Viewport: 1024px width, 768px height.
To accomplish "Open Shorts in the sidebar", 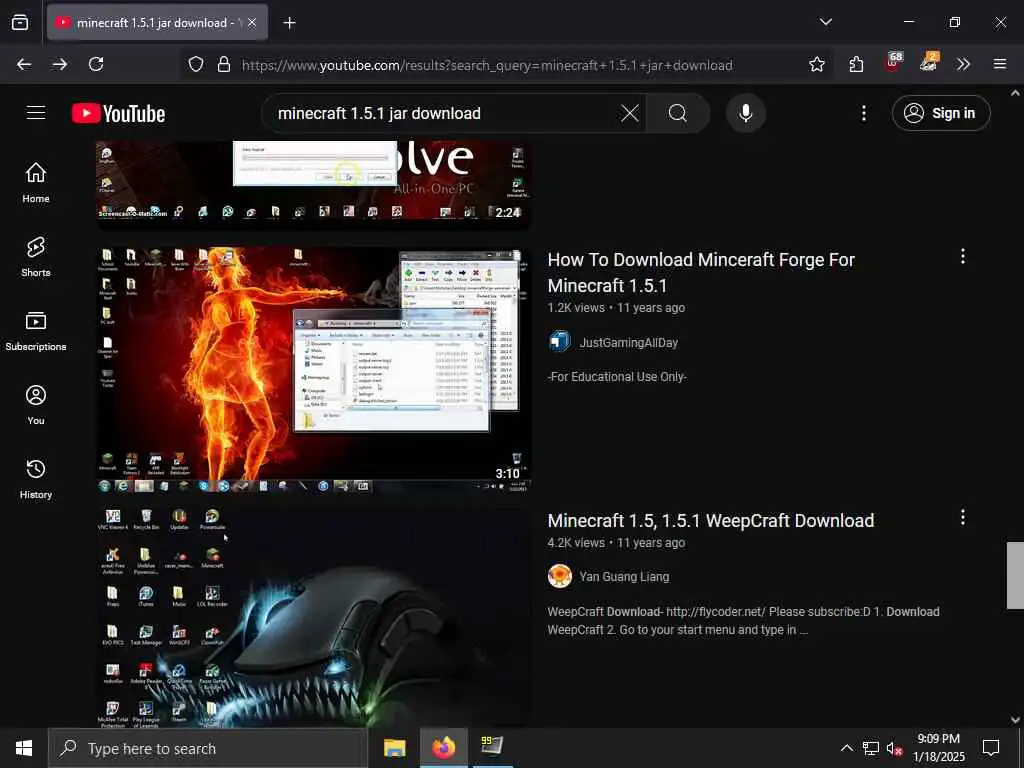I will [x=36, y=257].
